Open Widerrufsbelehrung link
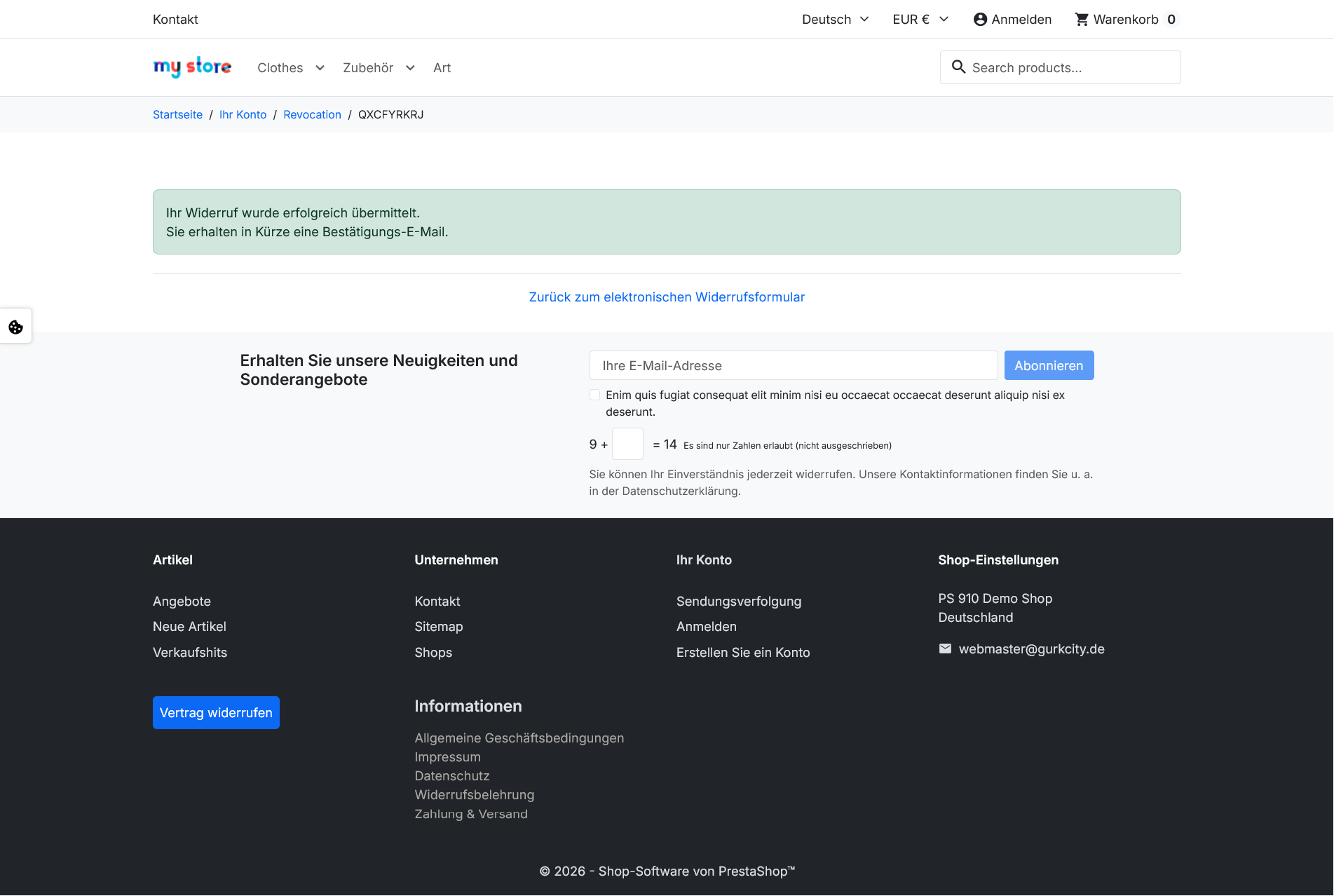Viewport: 1334px width, 896px height. 474,795
